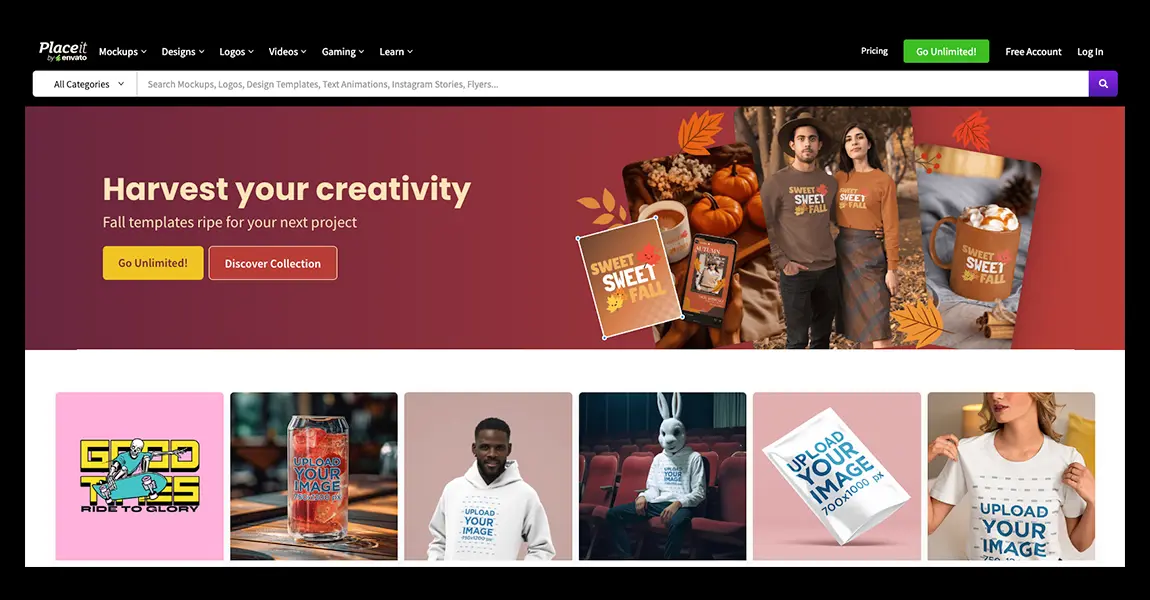This screenshot has width=1150, height=600.
Task: Click Log In
Action: coord(1090,51)
